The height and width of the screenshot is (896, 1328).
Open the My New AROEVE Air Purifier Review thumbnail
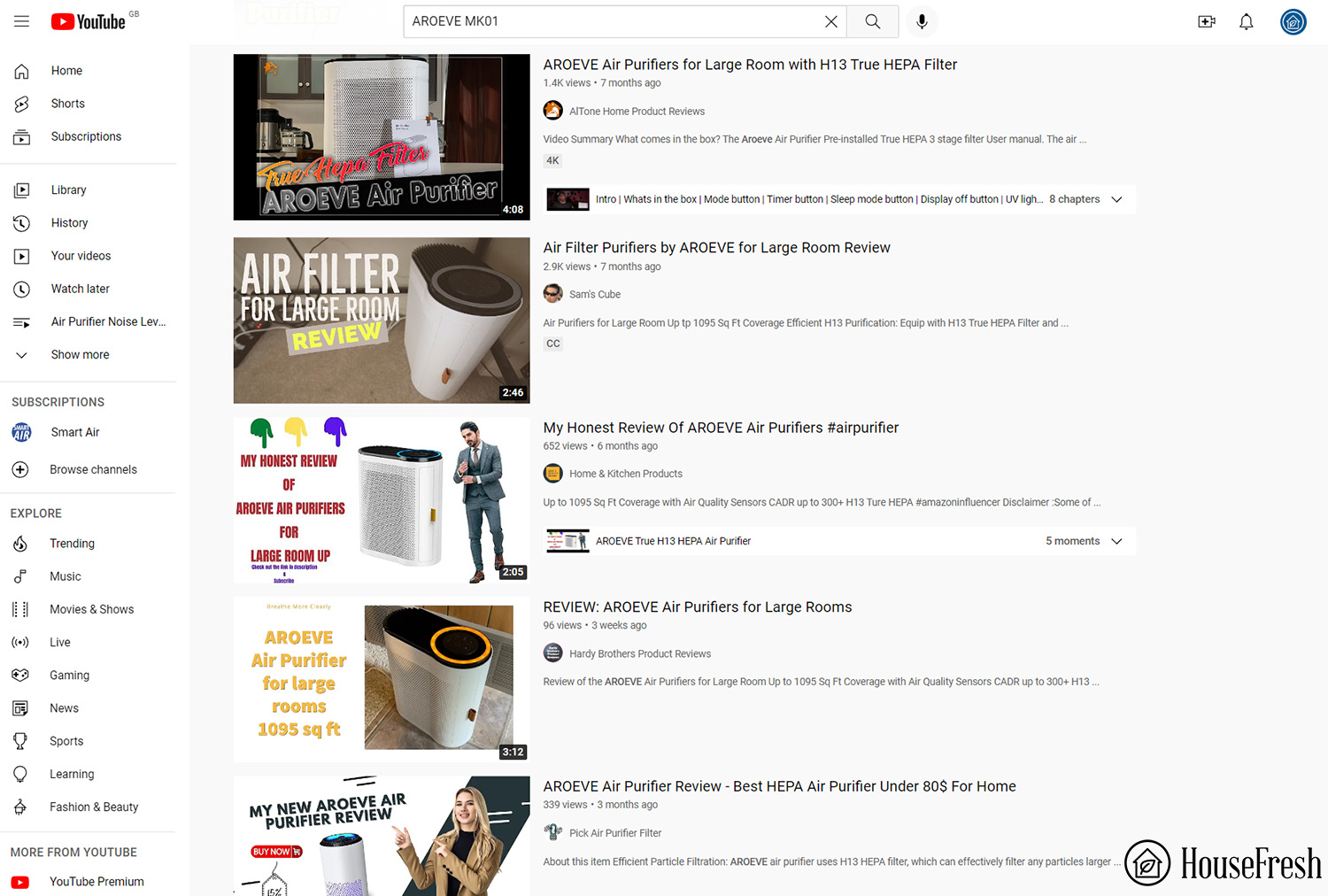tap(382, 837)
